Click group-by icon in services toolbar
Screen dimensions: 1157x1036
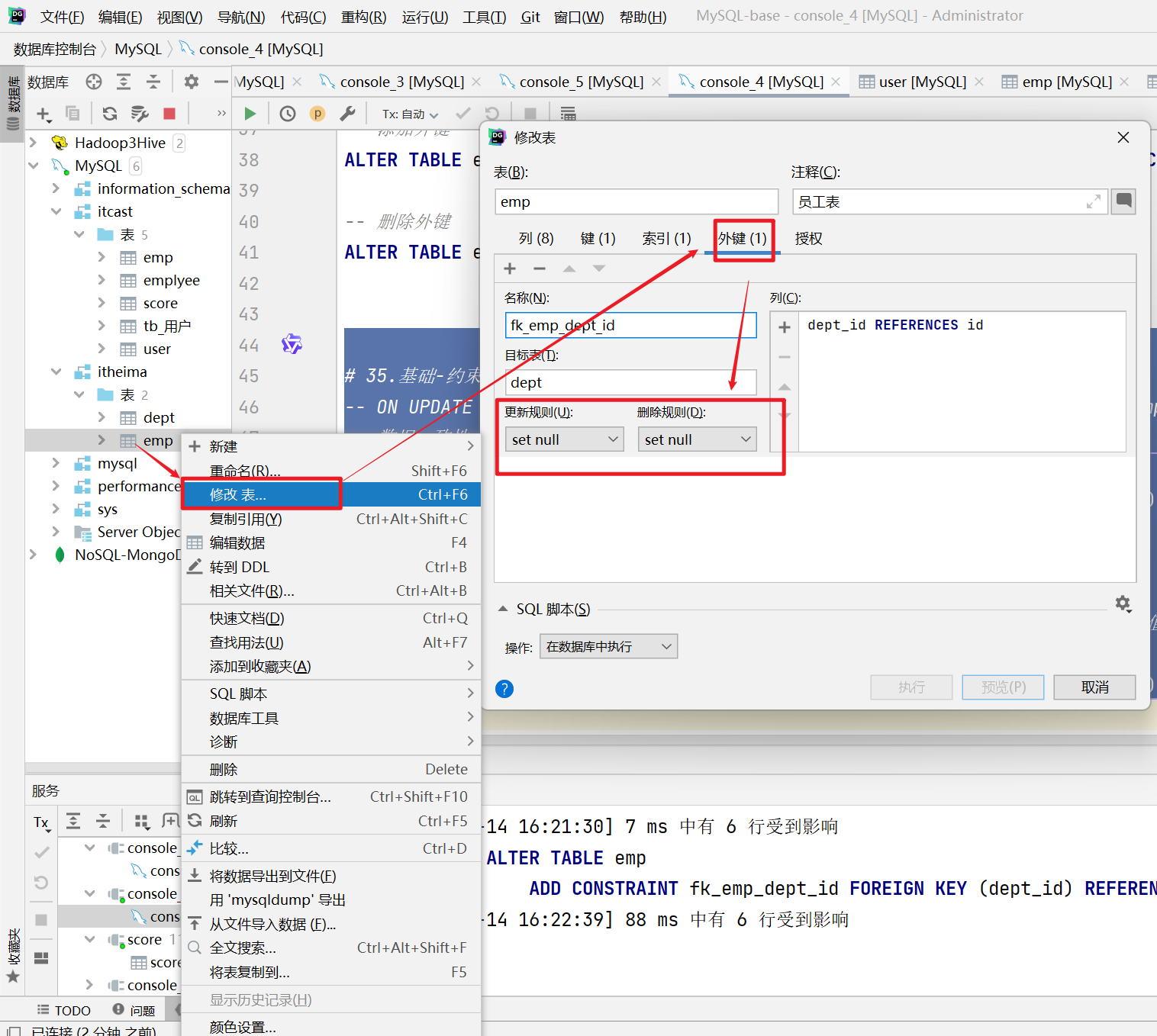[x=141, y=821]
